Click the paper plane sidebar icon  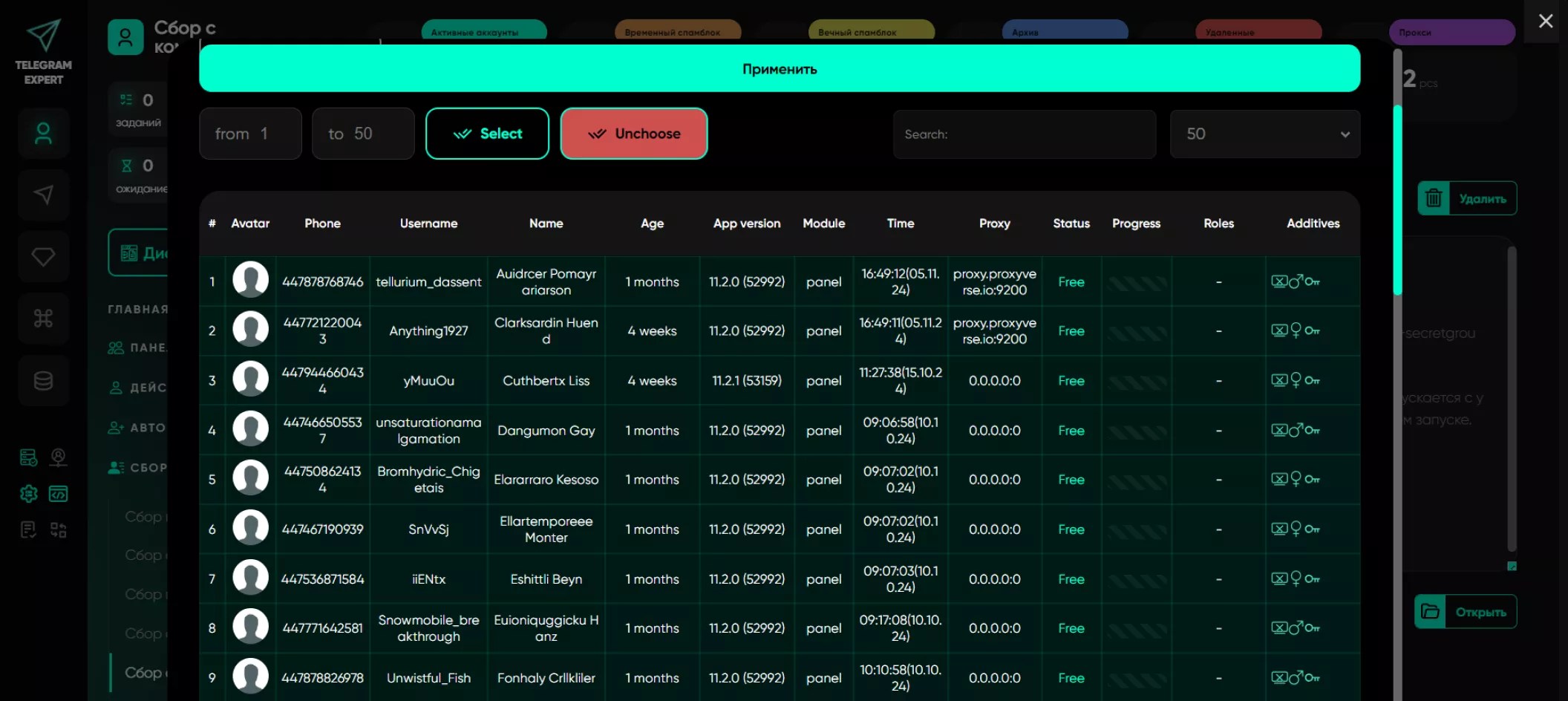(x=43, y=195)
